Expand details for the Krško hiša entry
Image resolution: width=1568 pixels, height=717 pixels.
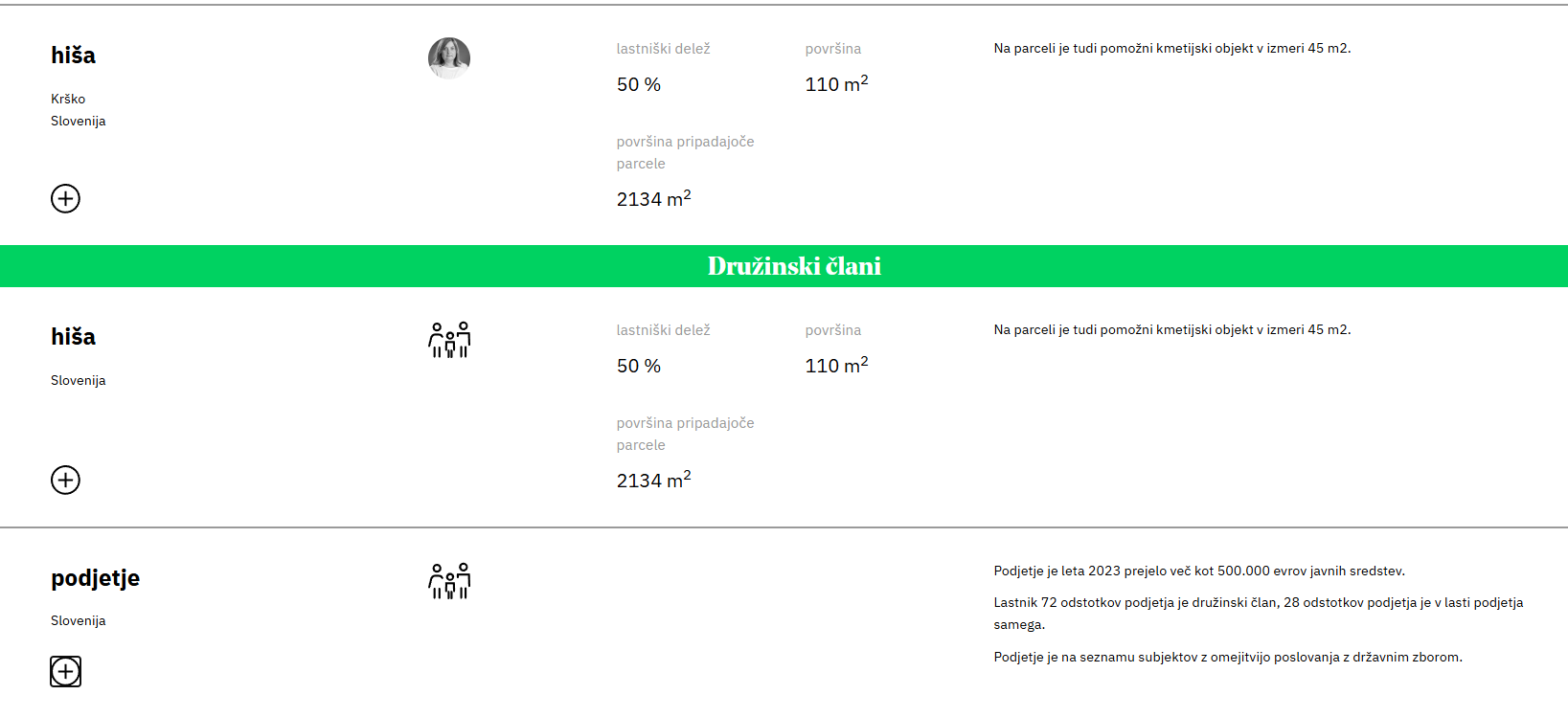pos(65,198)
